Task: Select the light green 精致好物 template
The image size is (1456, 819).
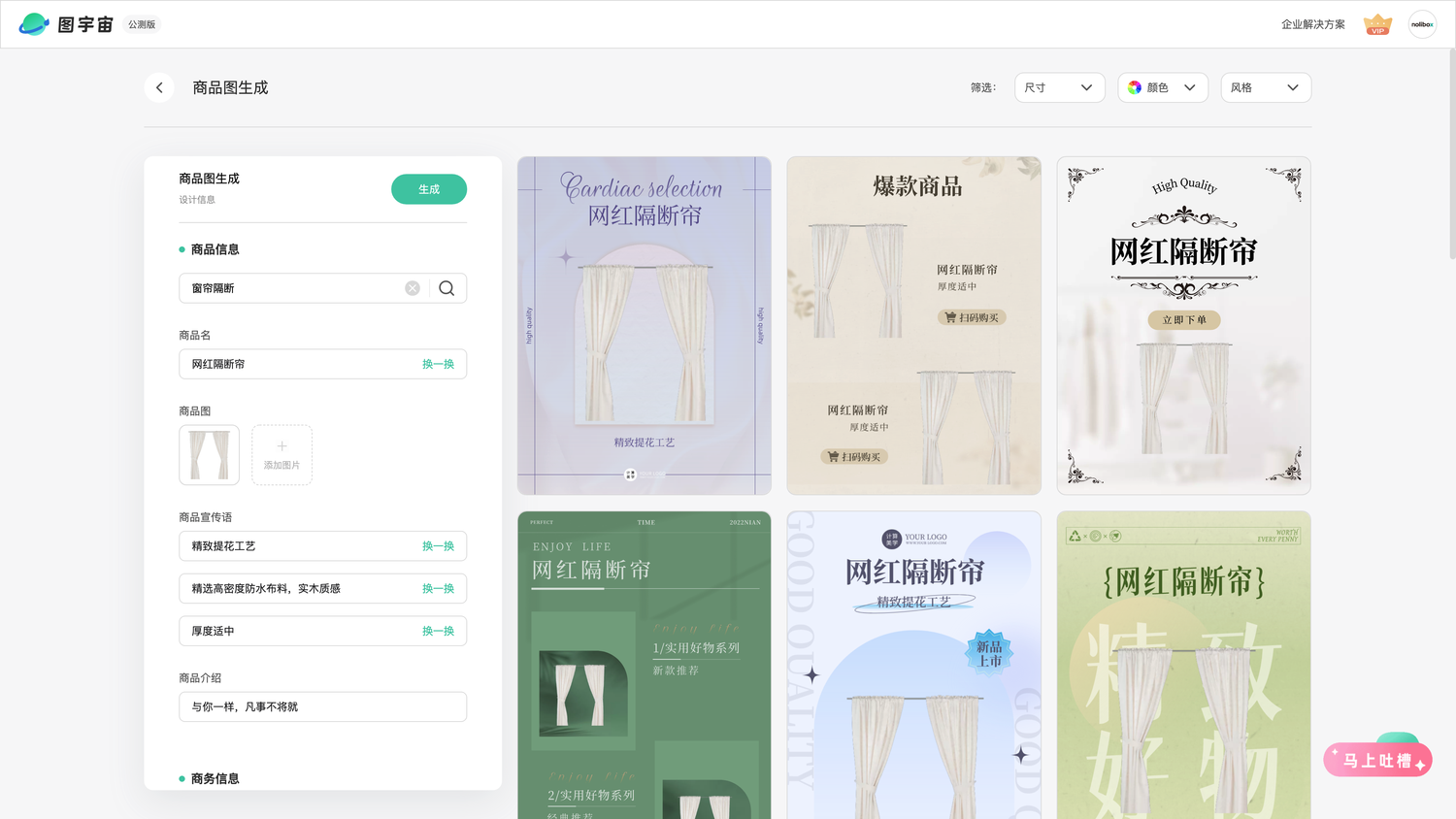Action: click(1183, 666)
